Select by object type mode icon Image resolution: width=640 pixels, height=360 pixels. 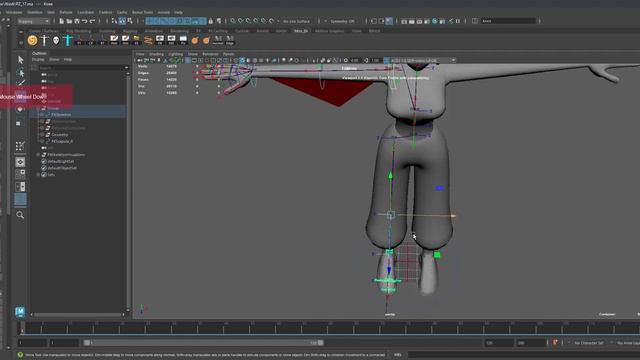tap(122, 21)
